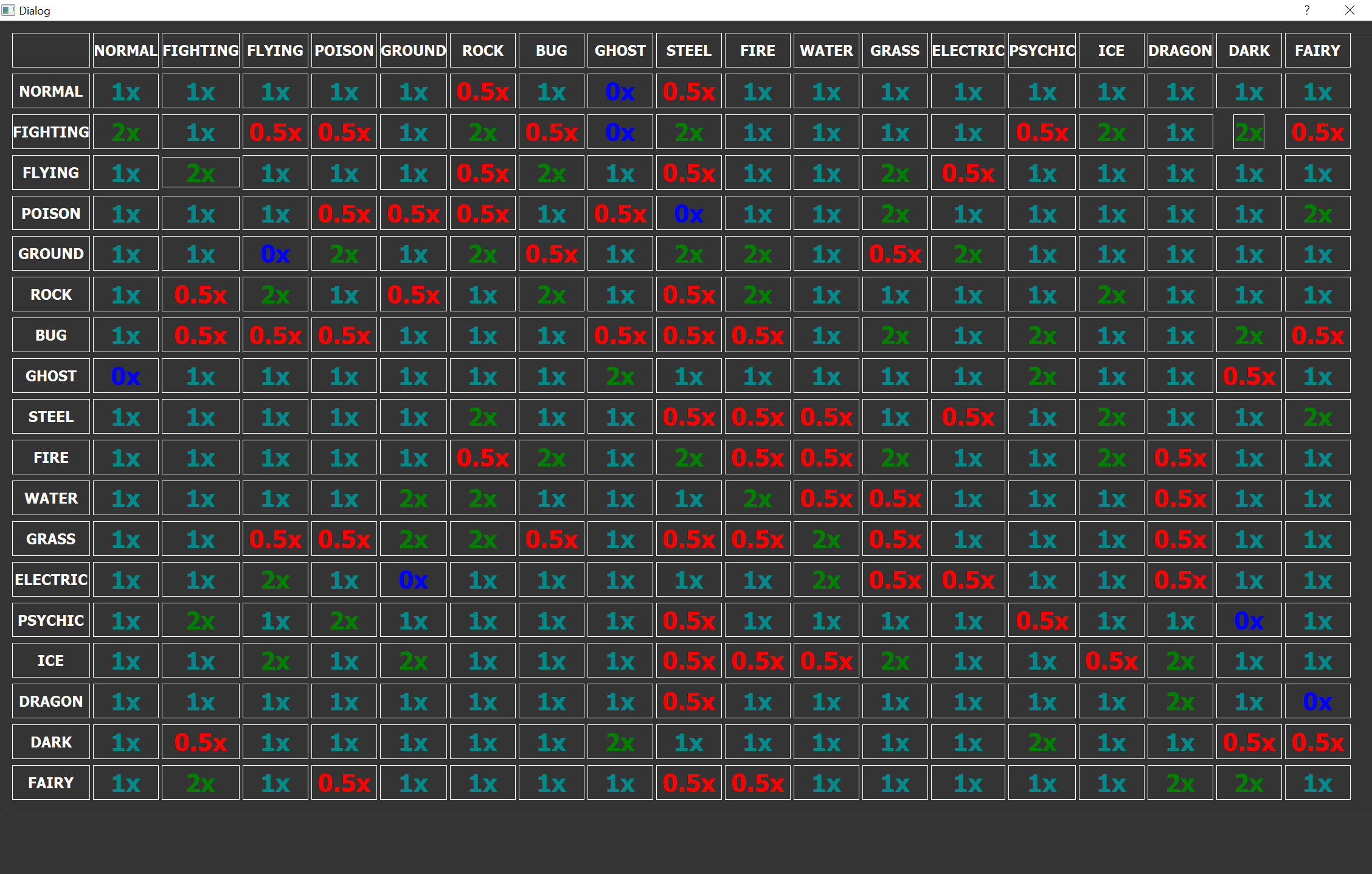
Task: Click the dialog help question mark button
Action: point(1306,10)
